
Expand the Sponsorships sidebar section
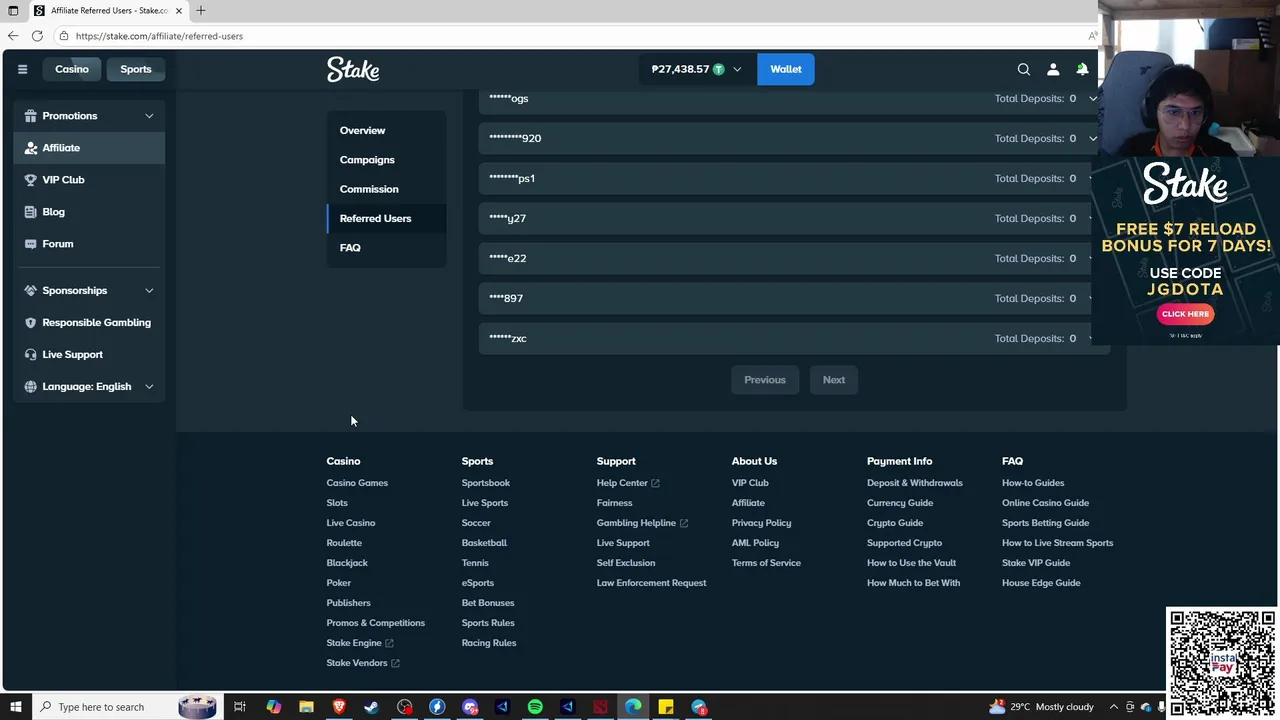coord(89,290)
